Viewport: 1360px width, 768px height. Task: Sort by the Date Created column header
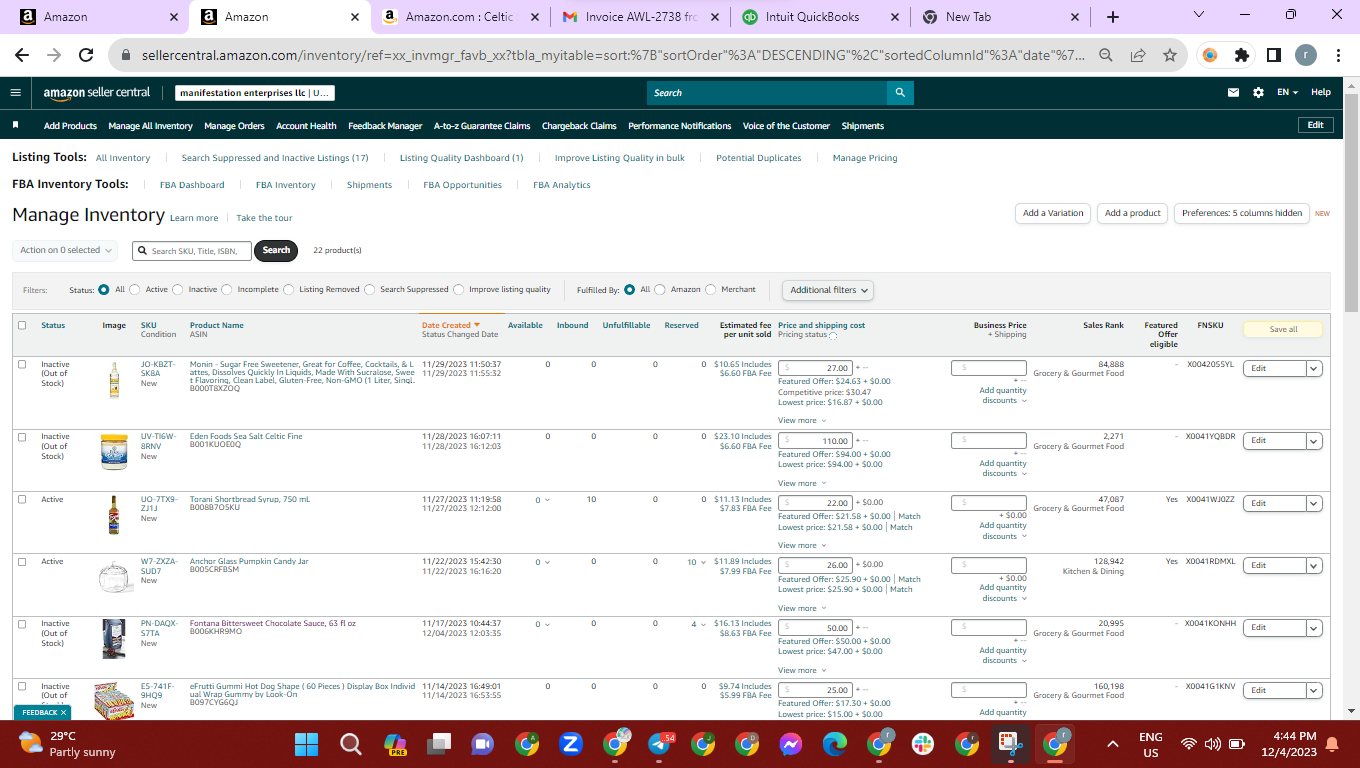451,325
